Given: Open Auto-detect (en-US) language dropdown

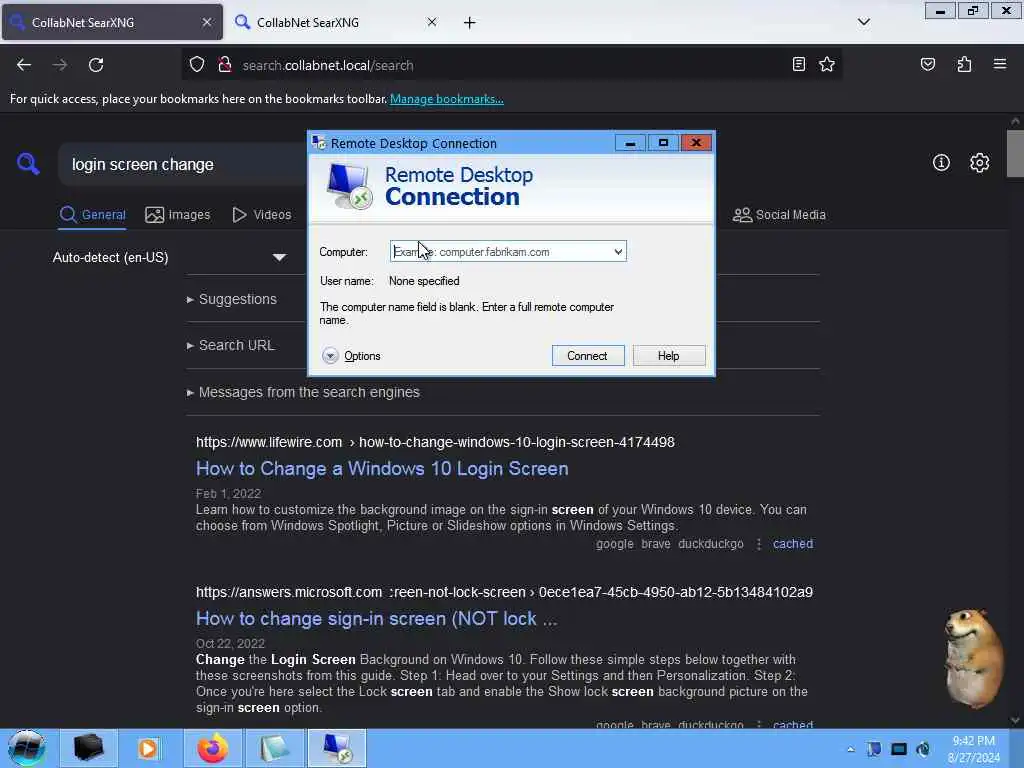Looking at the screenshot, I should (x=169, y=257).
